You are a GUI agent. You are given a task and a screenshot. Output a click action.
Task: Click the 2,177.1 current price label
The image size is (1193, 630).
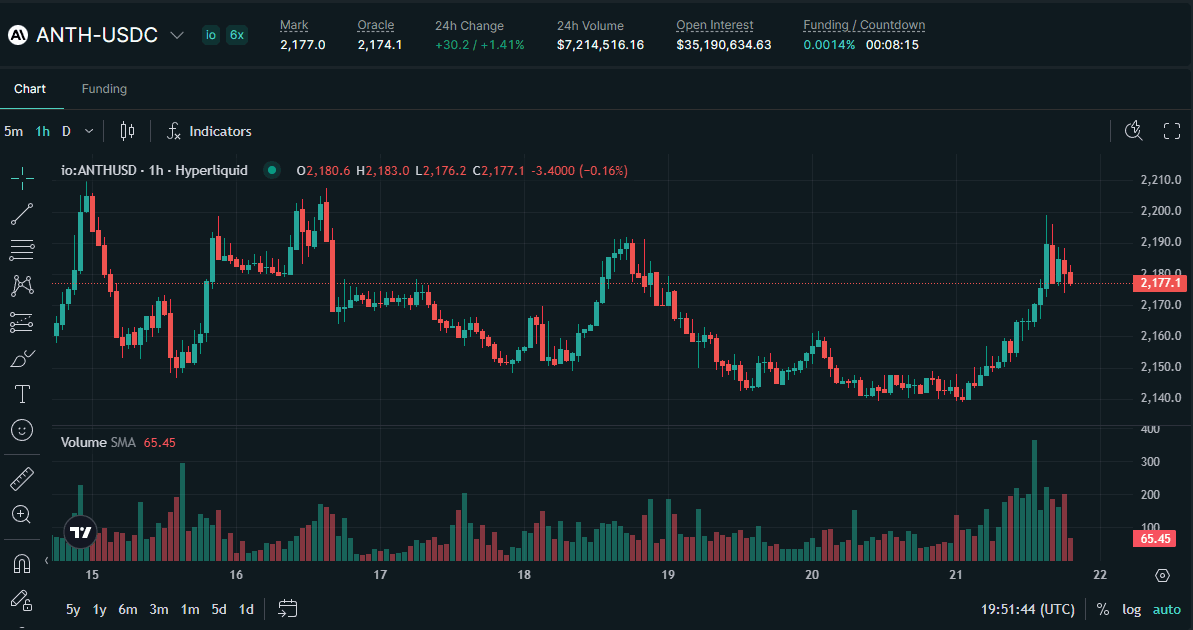coord(1160,283)
